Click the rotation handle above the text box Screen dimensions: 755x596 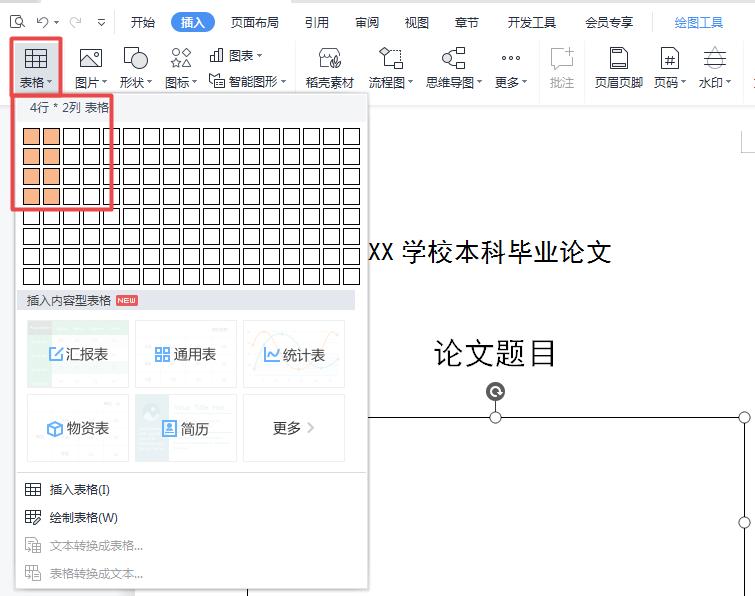click(495, 391)
